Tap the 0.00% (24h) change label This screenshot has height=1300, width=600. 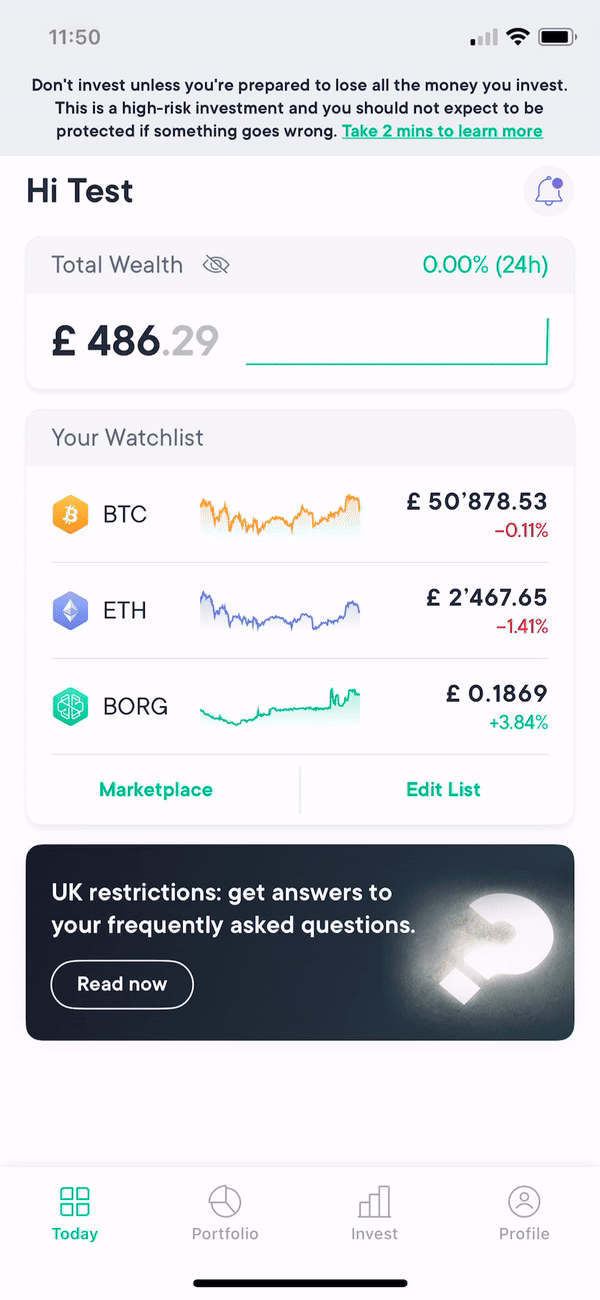(x=485, y=265)
